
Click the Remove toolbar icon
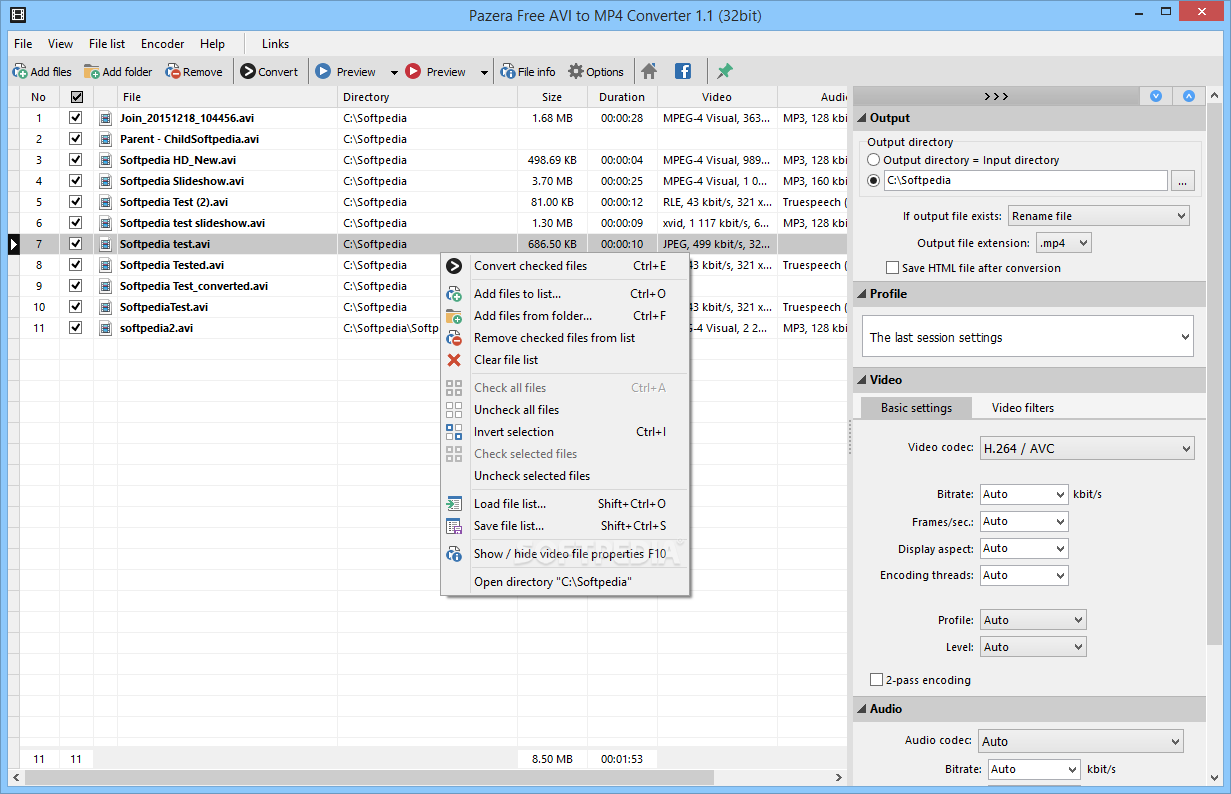pyautogui.click(x=173, y=72)
